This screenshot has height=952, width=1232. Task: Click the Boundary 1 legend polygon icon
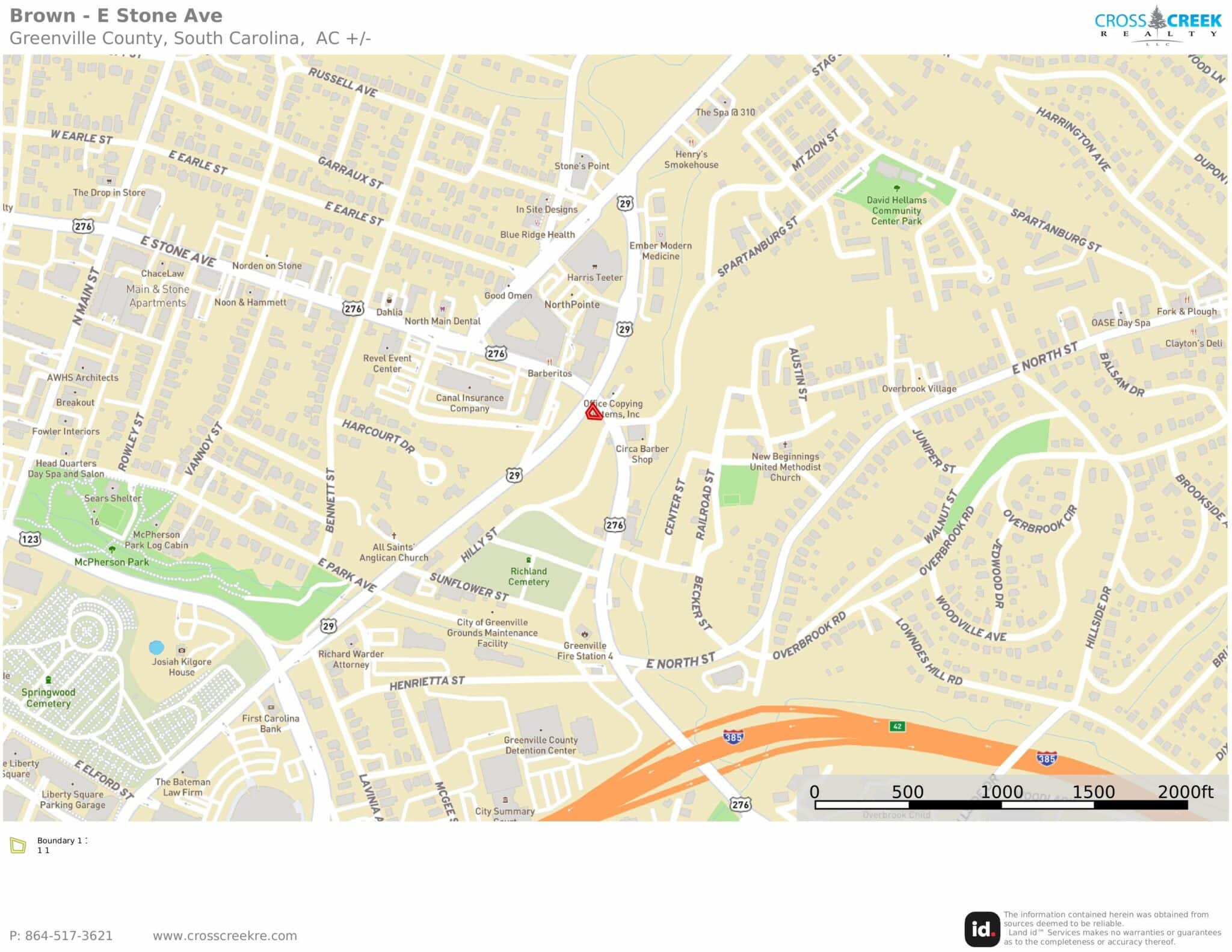18,845
